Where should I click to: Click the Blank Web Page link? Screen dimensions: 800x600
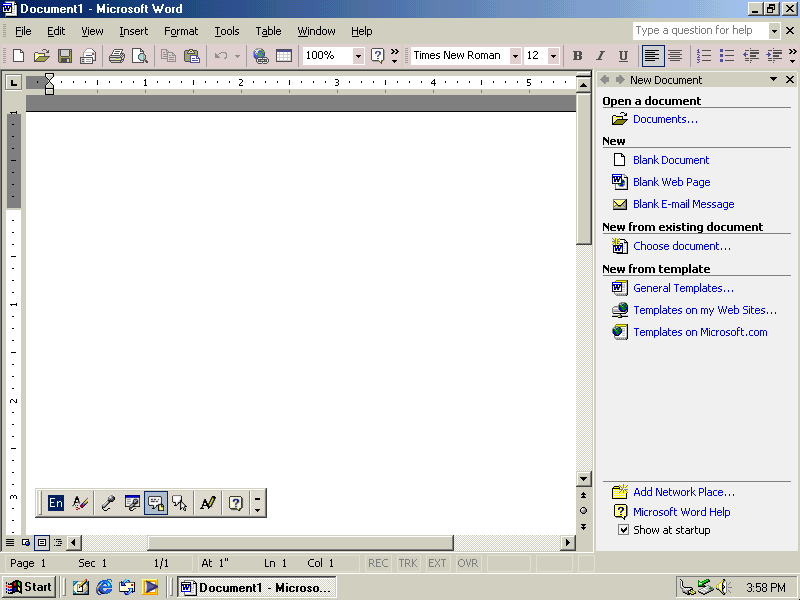tap(671, 182)
